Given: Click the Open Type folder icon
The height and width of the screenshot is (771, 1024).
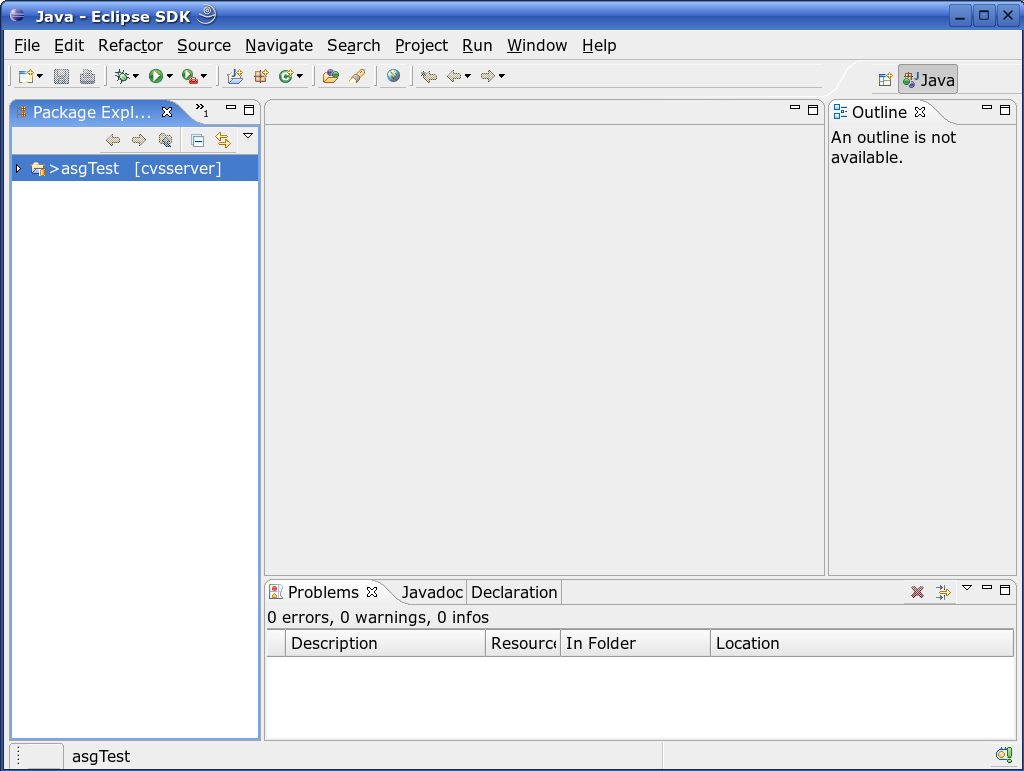Looking at the screenshot, I should 331,76.
